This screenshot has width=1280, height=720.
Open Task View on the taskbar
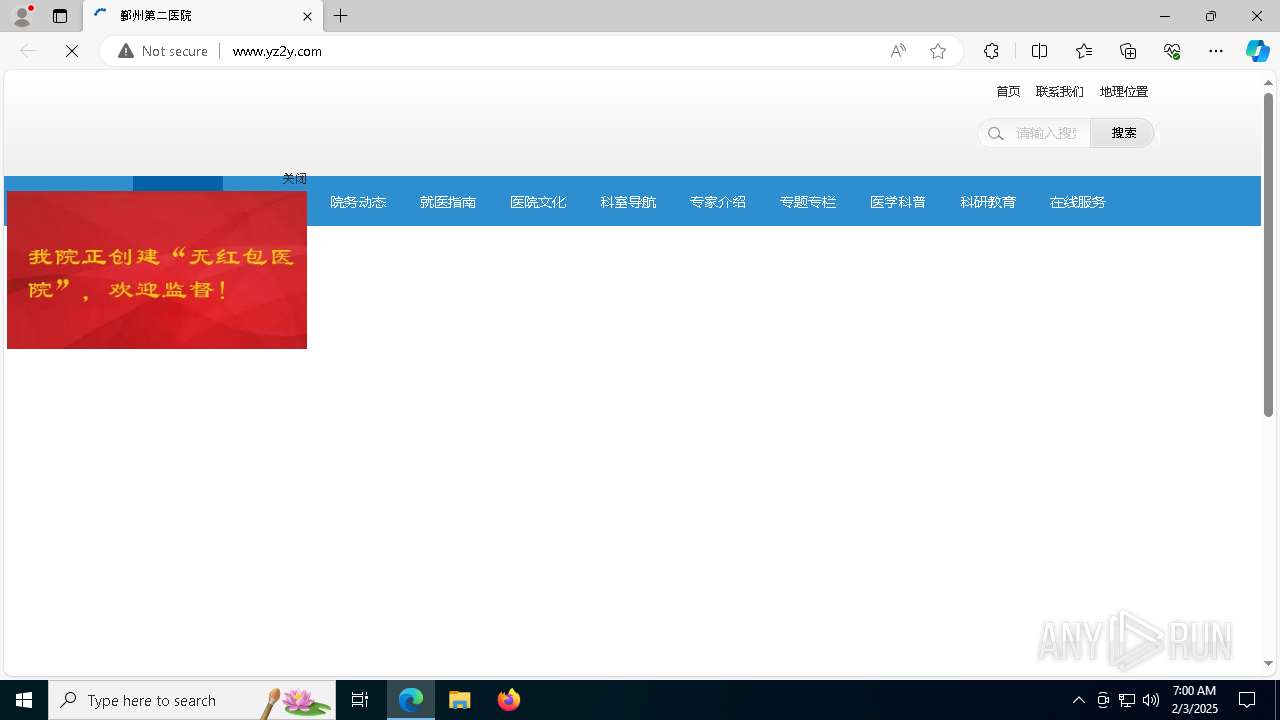(360, 700)
